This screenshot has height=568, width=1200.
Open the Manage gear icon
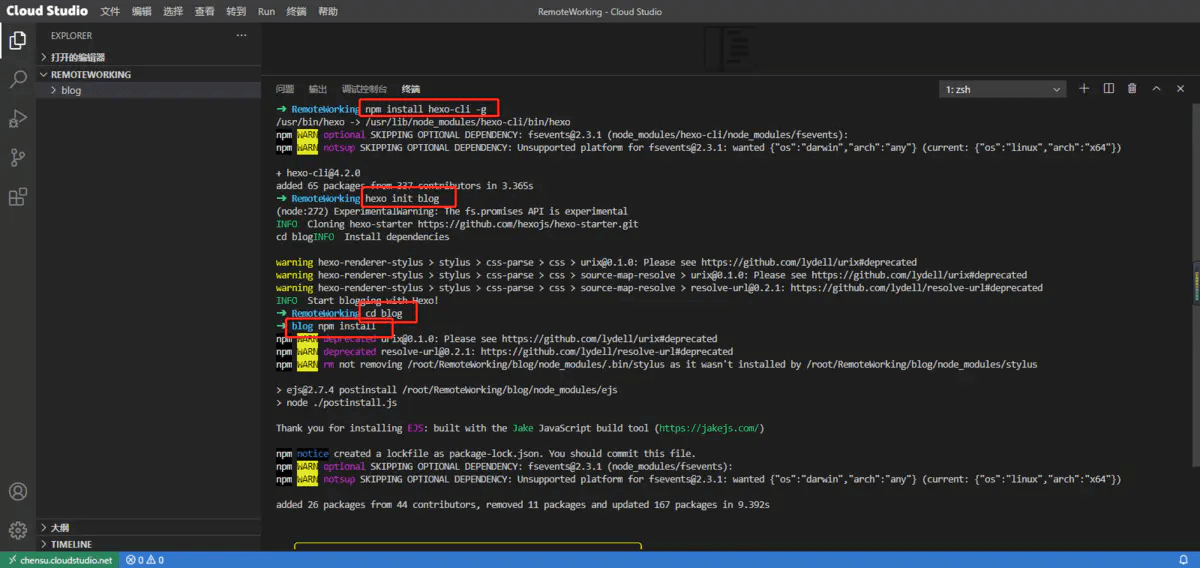(x=17, y=530)
